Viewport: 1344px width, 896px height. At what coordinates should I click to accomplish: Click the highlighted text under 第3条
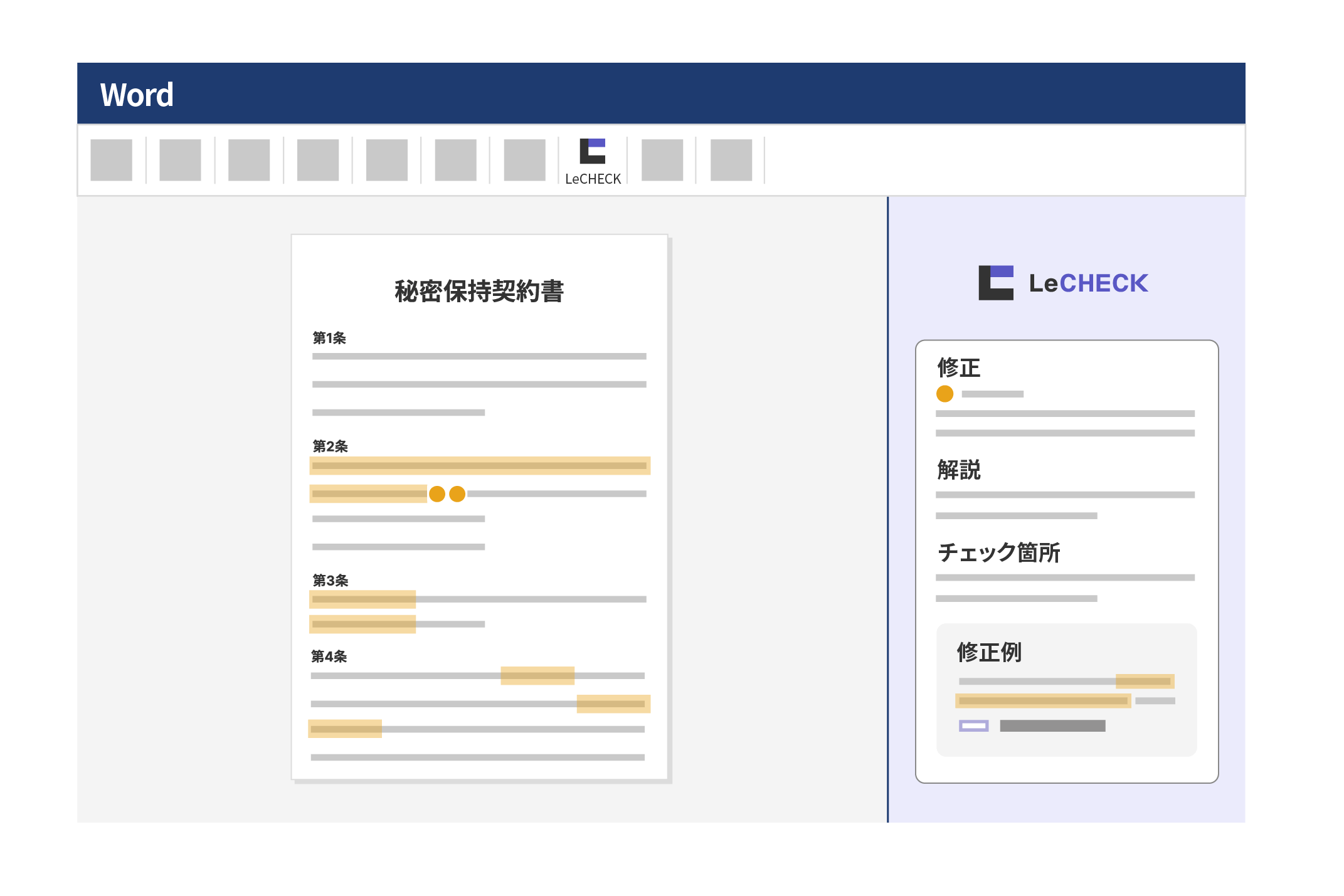click(362, 599)
